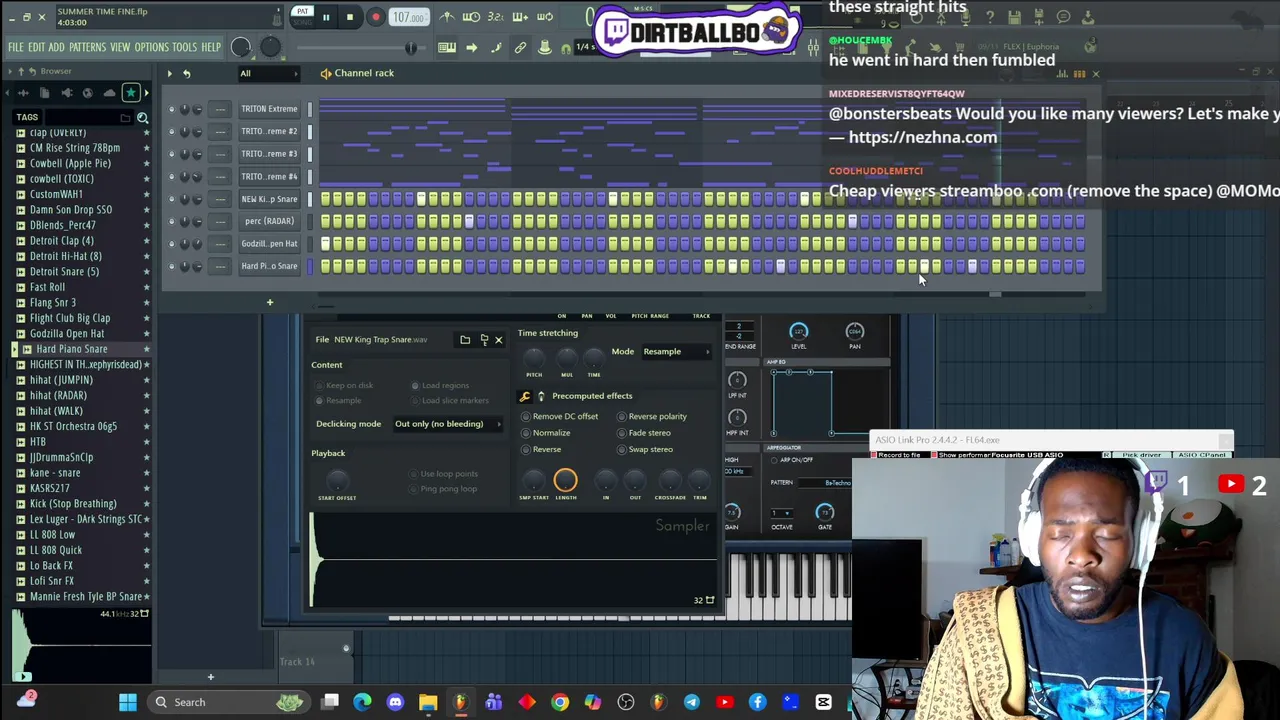Toggle the metronome icon

click(447, 16)
